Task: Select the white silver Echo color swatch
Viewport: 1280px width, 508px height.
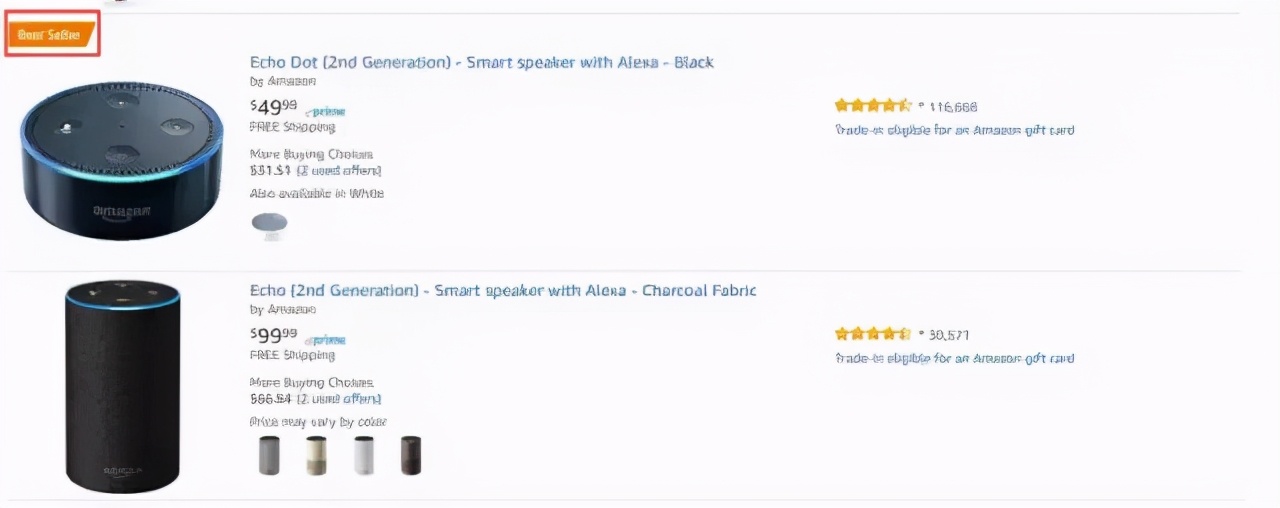Action: [364, 455]
